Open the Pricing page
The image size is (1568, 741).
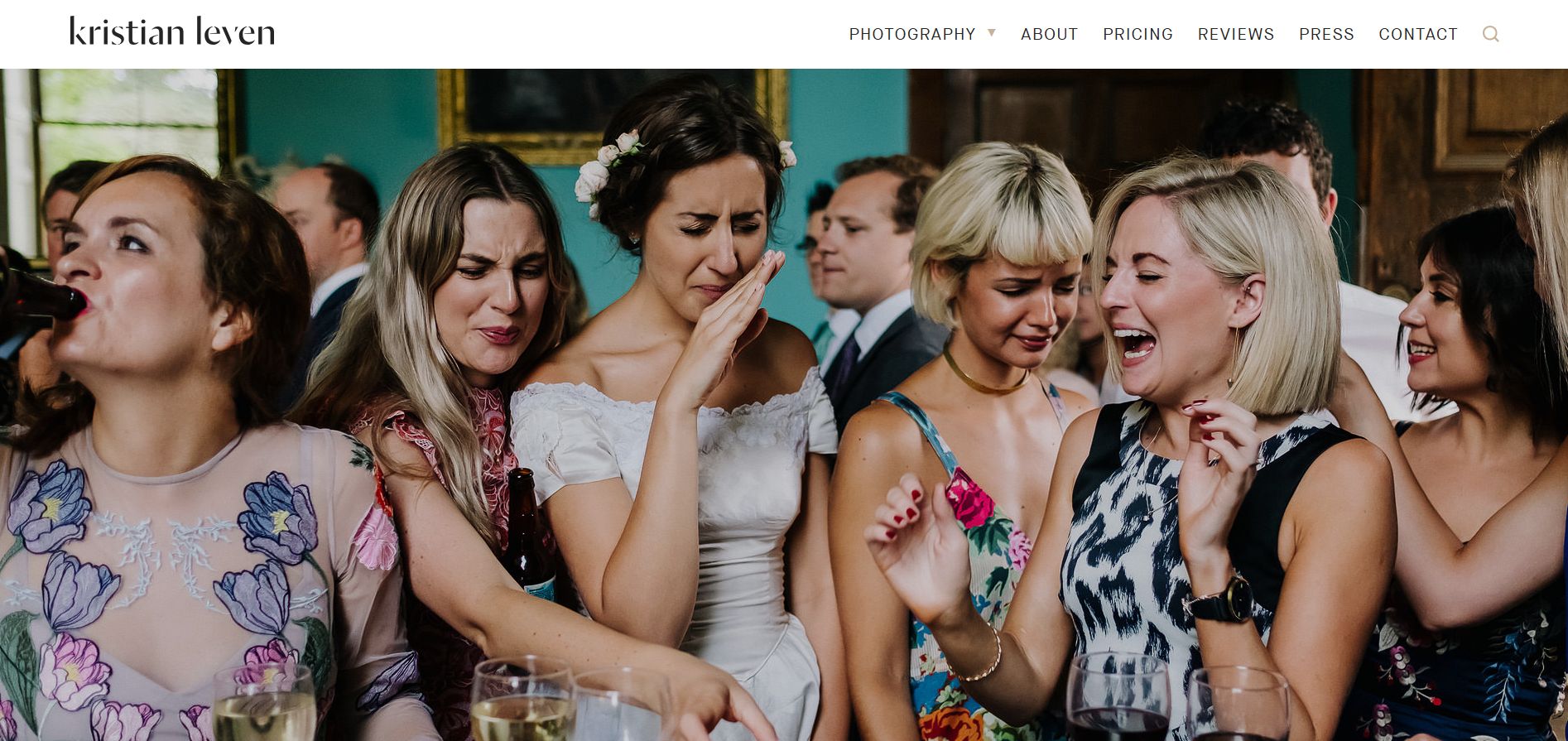pyautogui.click(x=1138, y=34)
